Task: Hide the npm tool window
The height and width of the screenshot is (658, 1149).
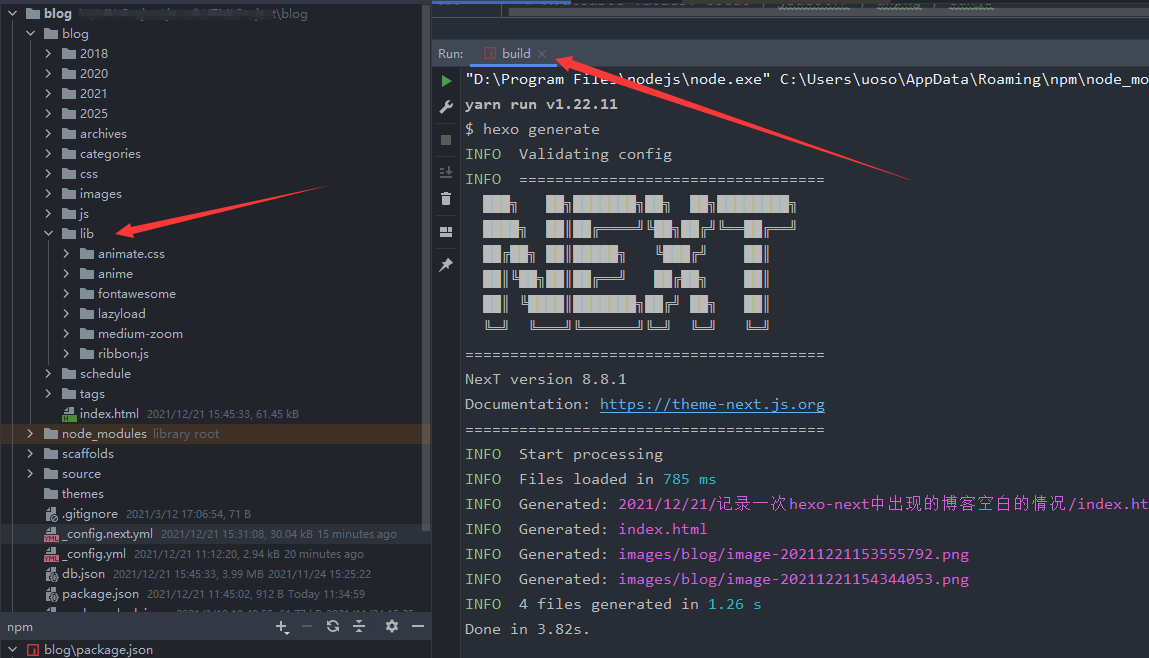Action: click(x=418, y=626)
